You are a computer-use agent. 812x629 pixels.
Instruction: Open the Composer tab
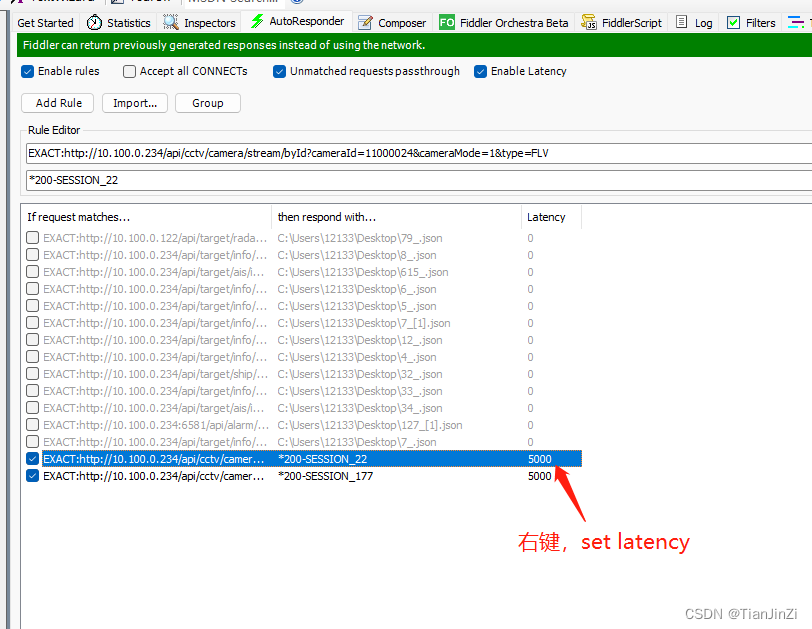(402, 23)
